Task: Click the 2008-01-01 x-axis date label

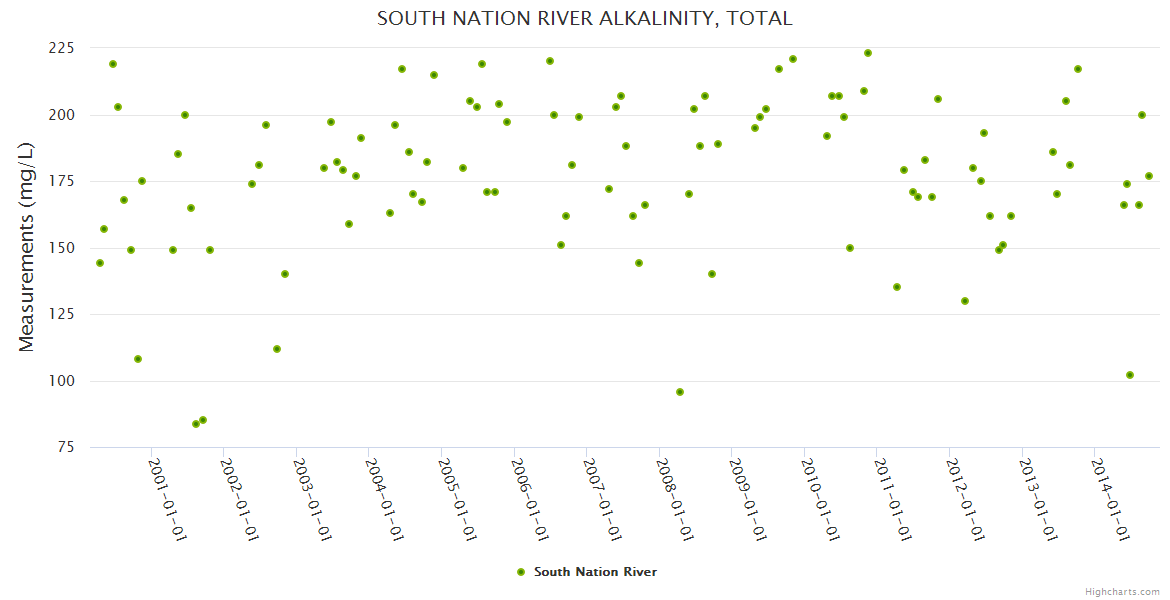Action: pos(676,499)
